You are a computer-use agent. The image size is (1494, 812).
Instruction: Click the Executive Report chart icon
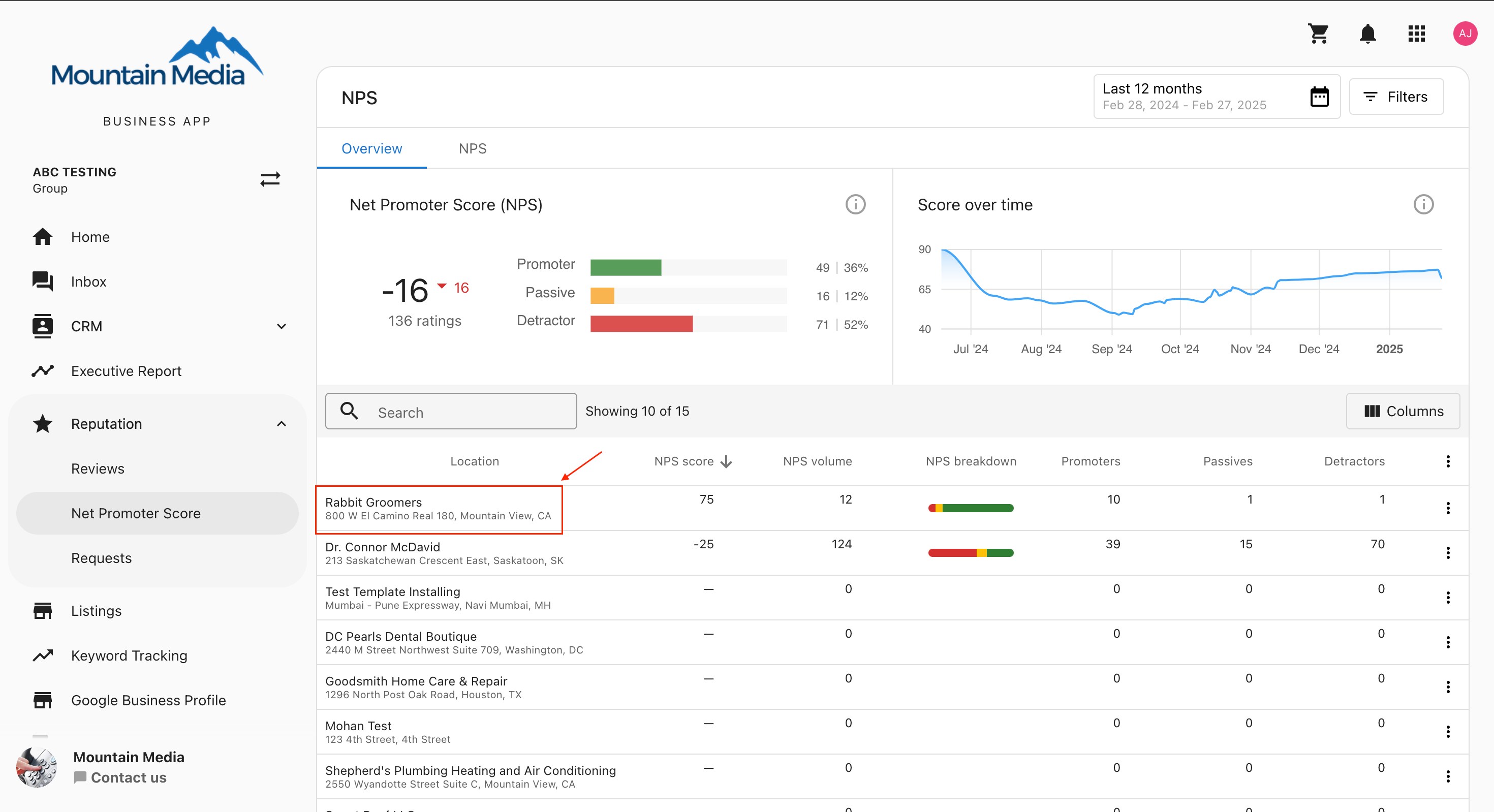(42, 370)
